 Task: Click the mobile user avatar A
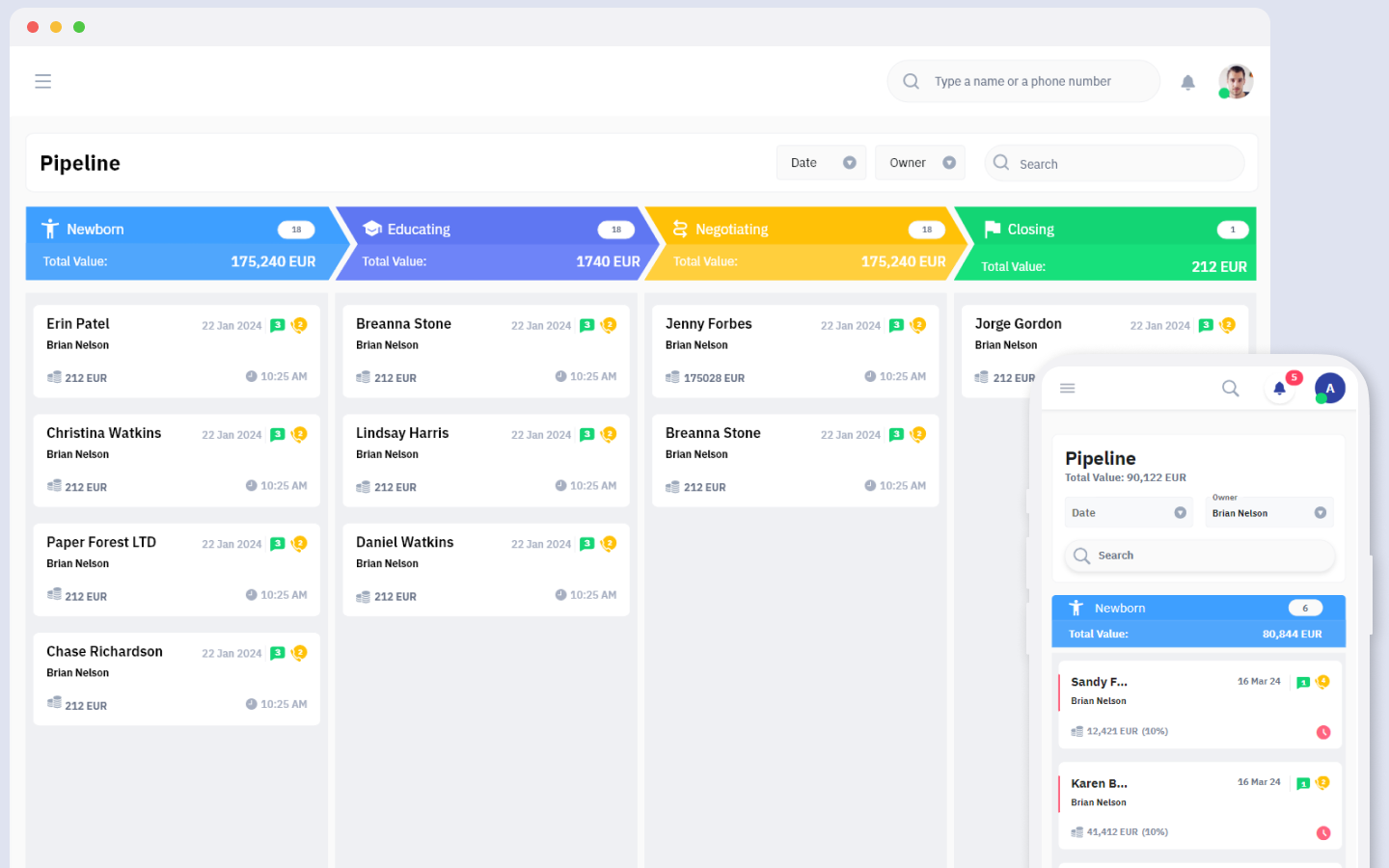(1330, 388)
